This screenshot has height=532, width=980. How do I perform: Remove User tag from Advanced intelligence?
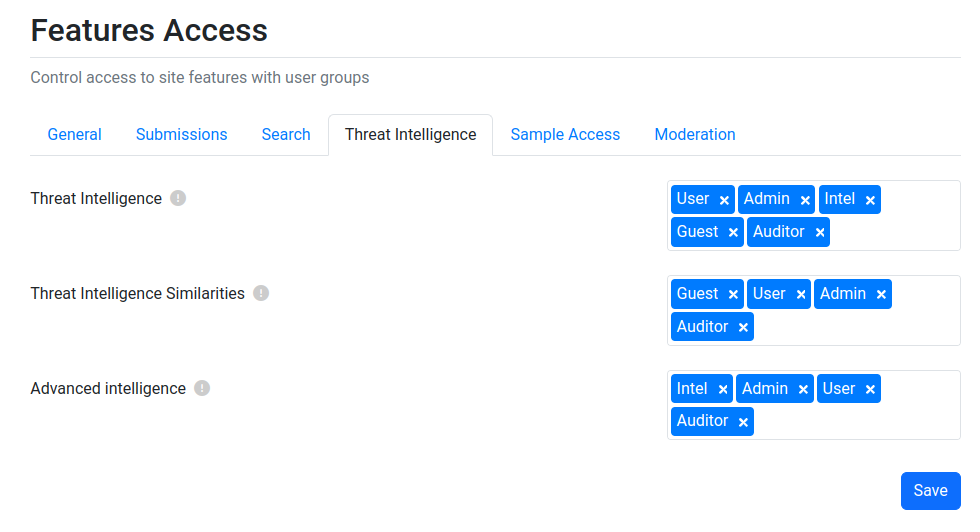point(870,389)
